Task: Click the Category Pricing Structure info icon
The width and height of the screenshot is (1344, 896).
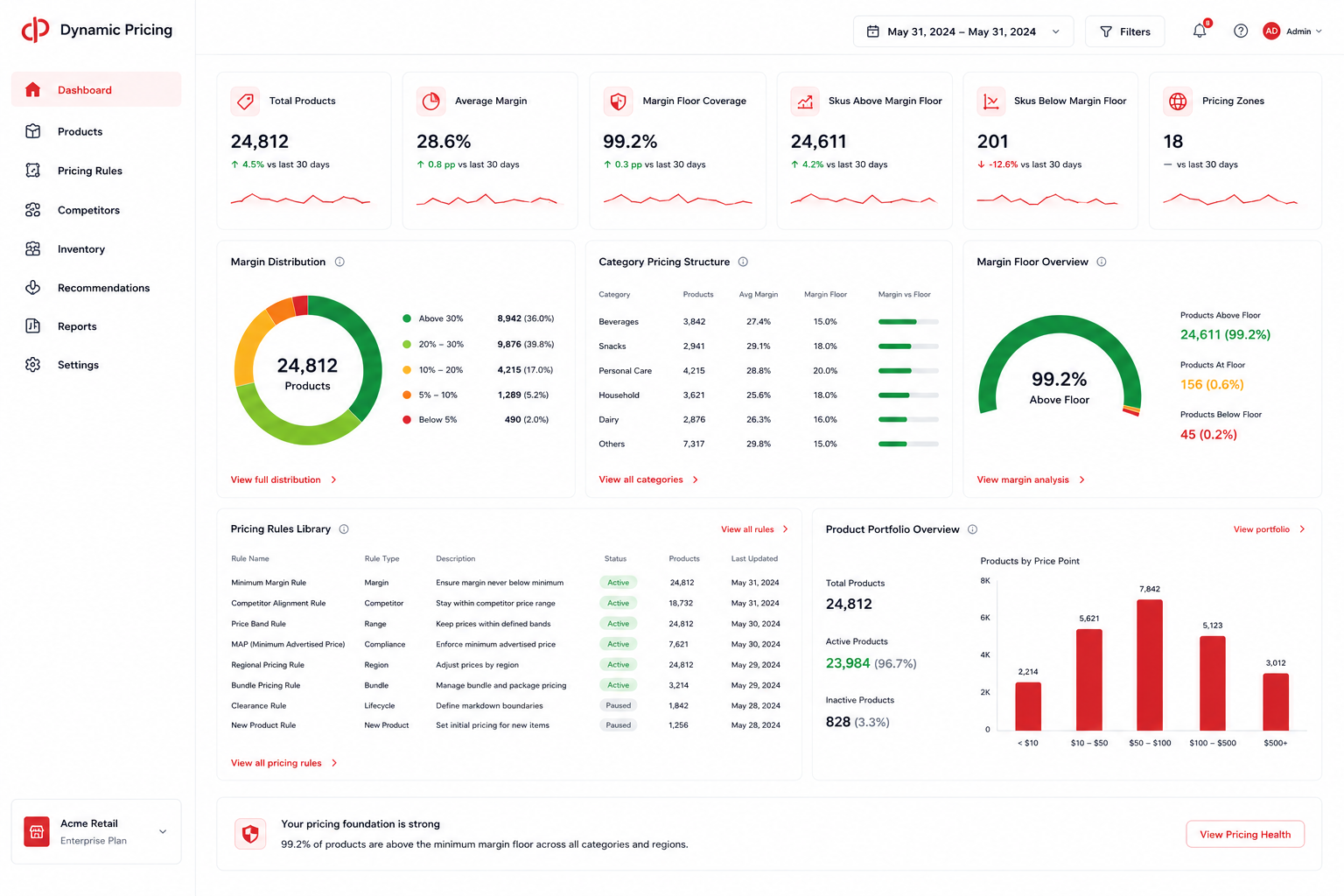Action: pyautogui.click(x=743, y=262)
